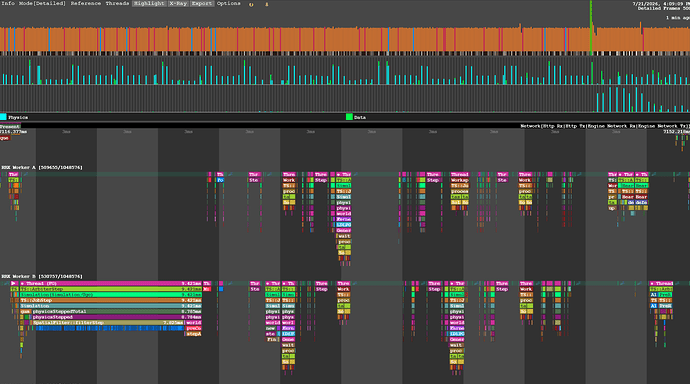This screenshot has height=384, width=690.
Task: Select the physicsSteppedTotal bar
Action: (116, 311)
